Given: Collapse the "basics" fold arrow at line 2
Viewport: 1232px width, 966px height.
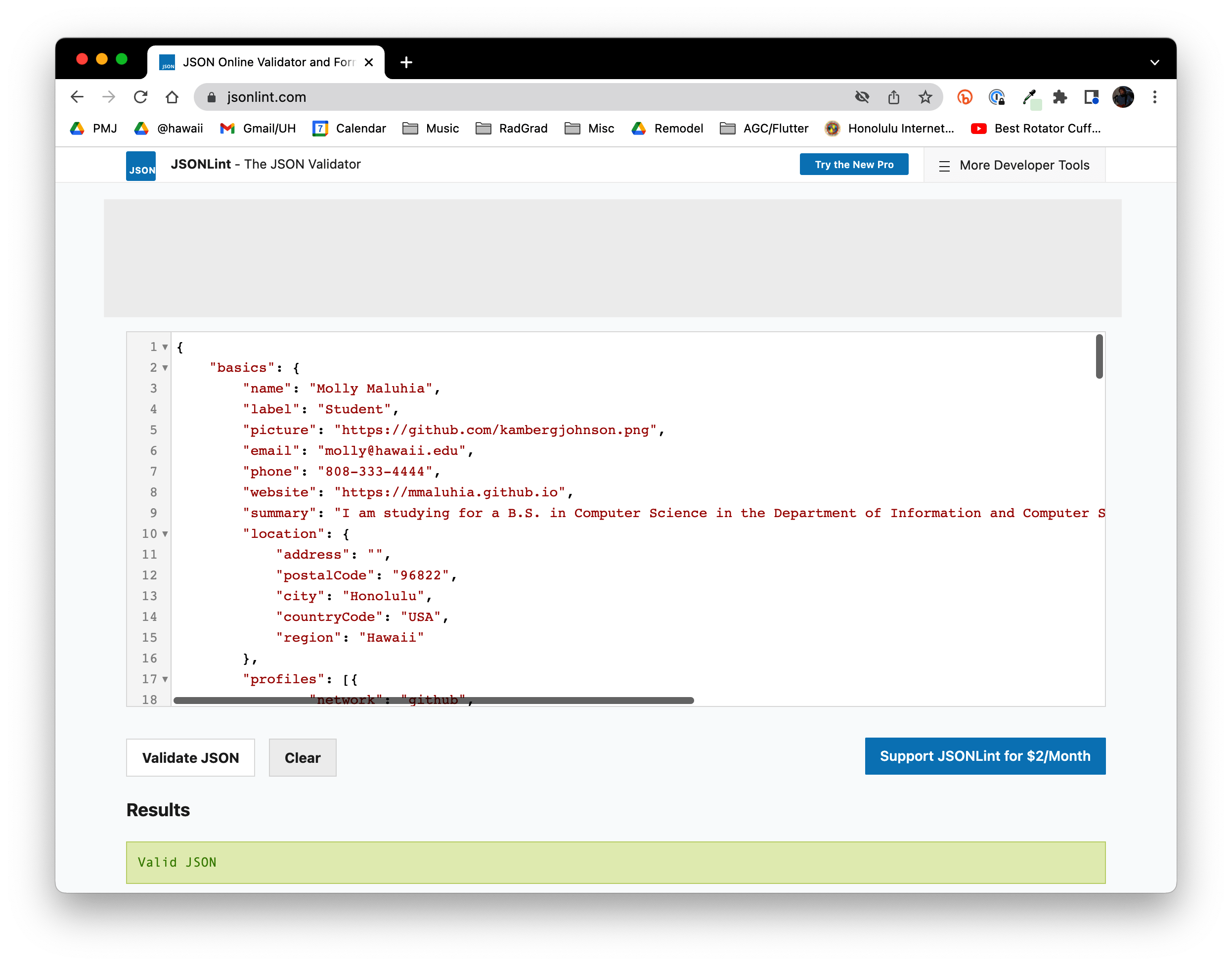Looking at the screenshot, I should [x=165, y=368].
